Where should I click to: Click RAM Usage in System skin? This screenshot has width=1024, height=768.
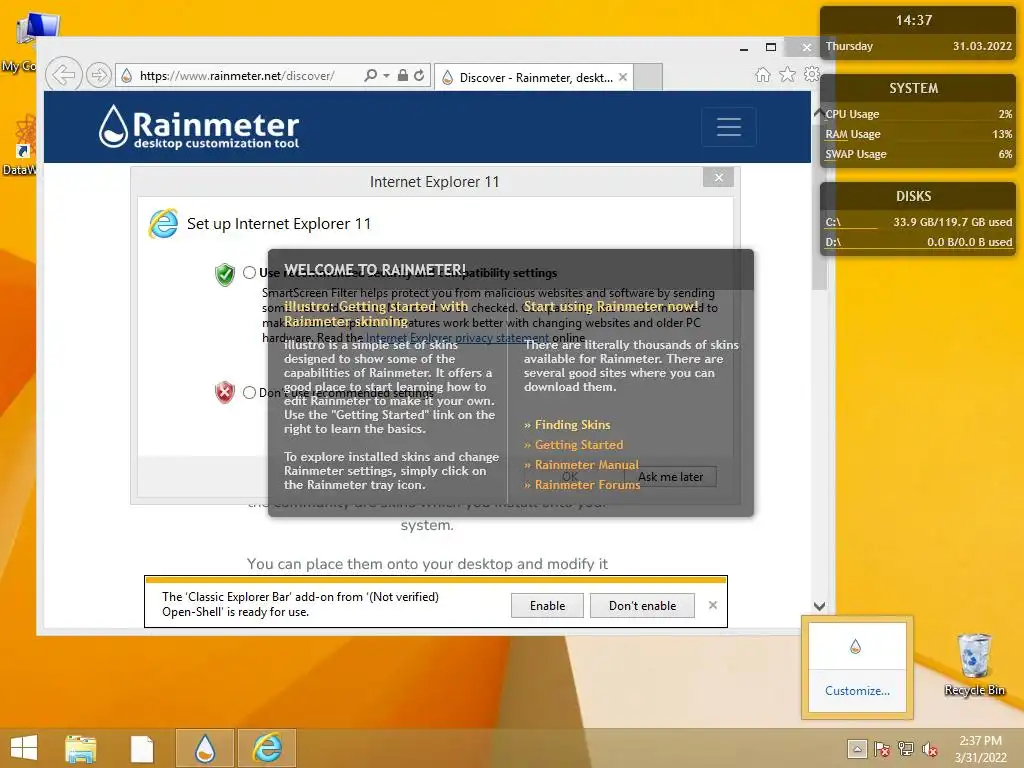[x=918, y=134]
